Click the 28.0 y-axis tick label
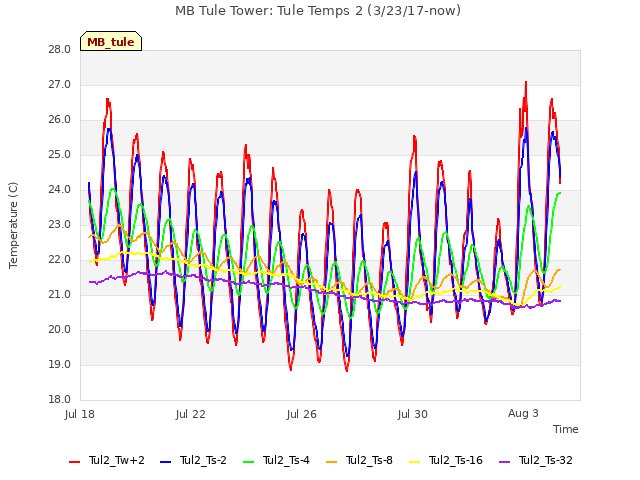Viewport: 640px width, 480px height. tap(60, 50)
